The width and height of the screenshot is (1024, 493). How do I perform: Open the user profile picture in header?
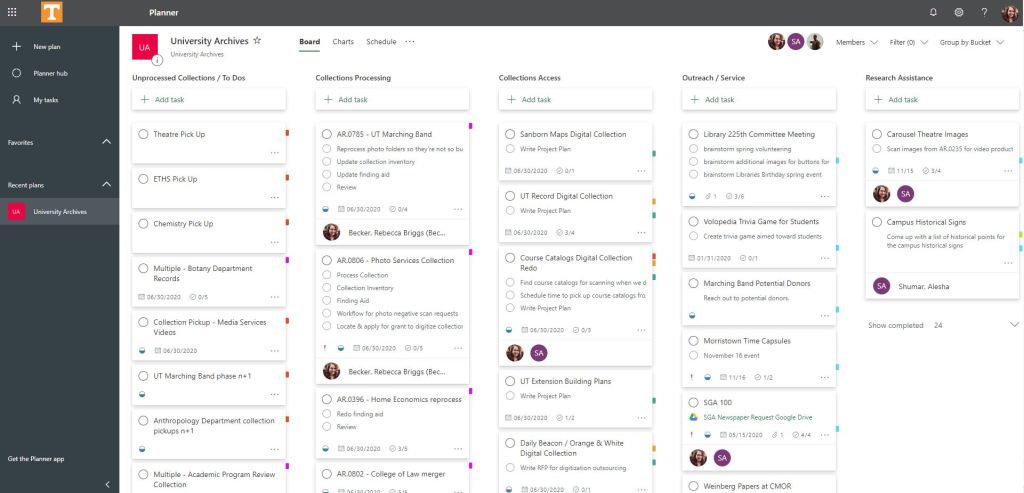(1010, 13)
